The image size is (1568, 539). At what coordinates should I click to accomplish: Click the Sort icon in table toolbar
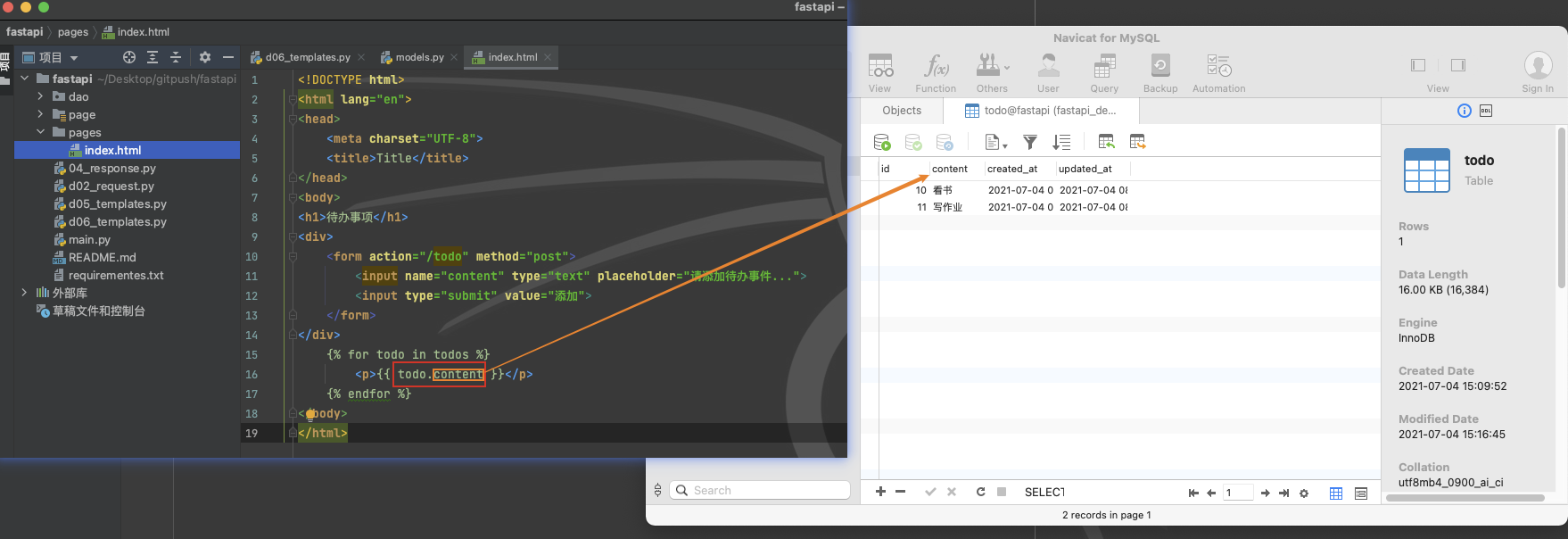1061,142
